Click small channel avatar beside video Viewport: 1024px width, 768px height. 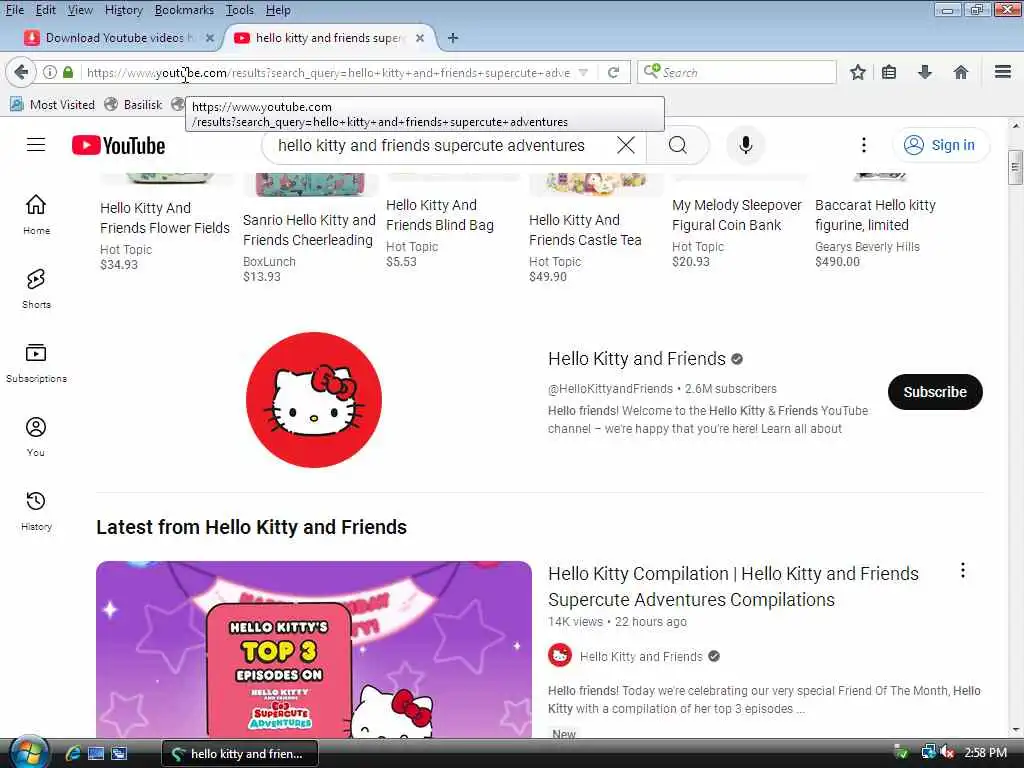pyautogui.click(x=560, y=655)
